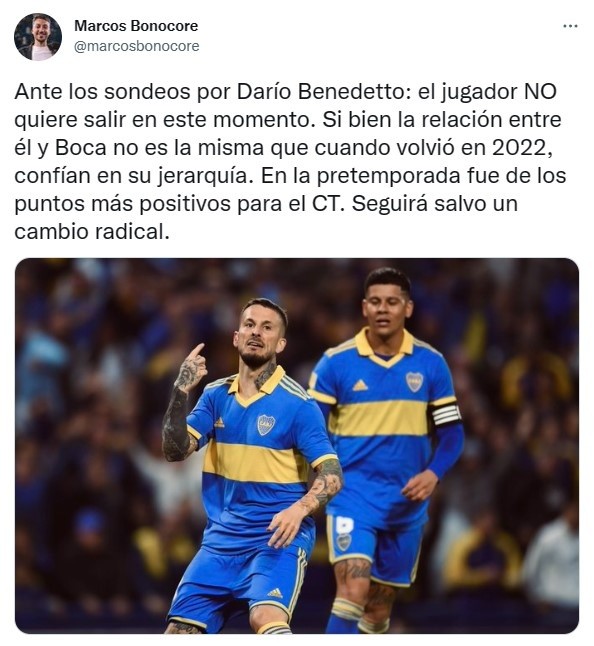Click the pointing finger of the tattooed player

click(197, 351)
